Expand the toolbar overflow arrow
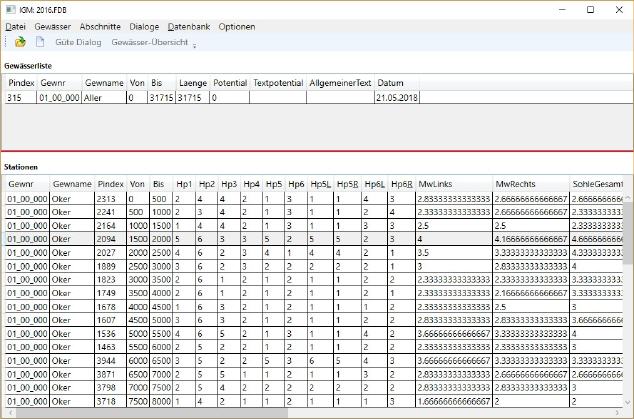The height and width of the screenshot is (419, 634). tap(195, 44)
